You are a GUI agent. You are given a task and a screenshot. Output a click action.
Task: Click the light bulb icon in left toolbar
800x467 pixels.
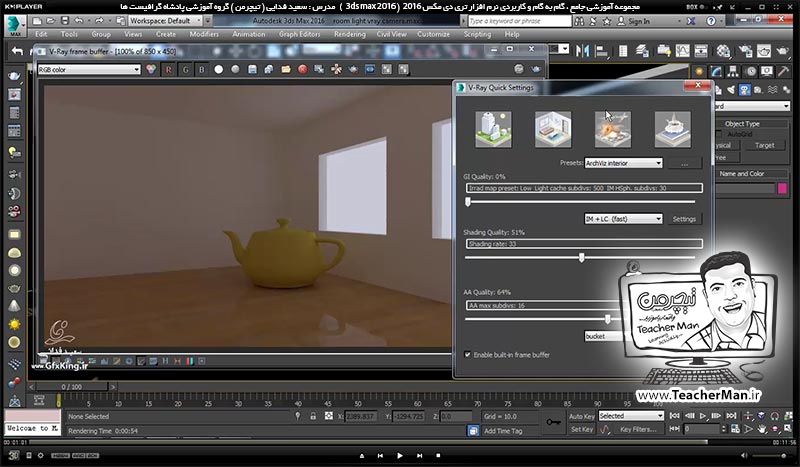click(14, 152)
